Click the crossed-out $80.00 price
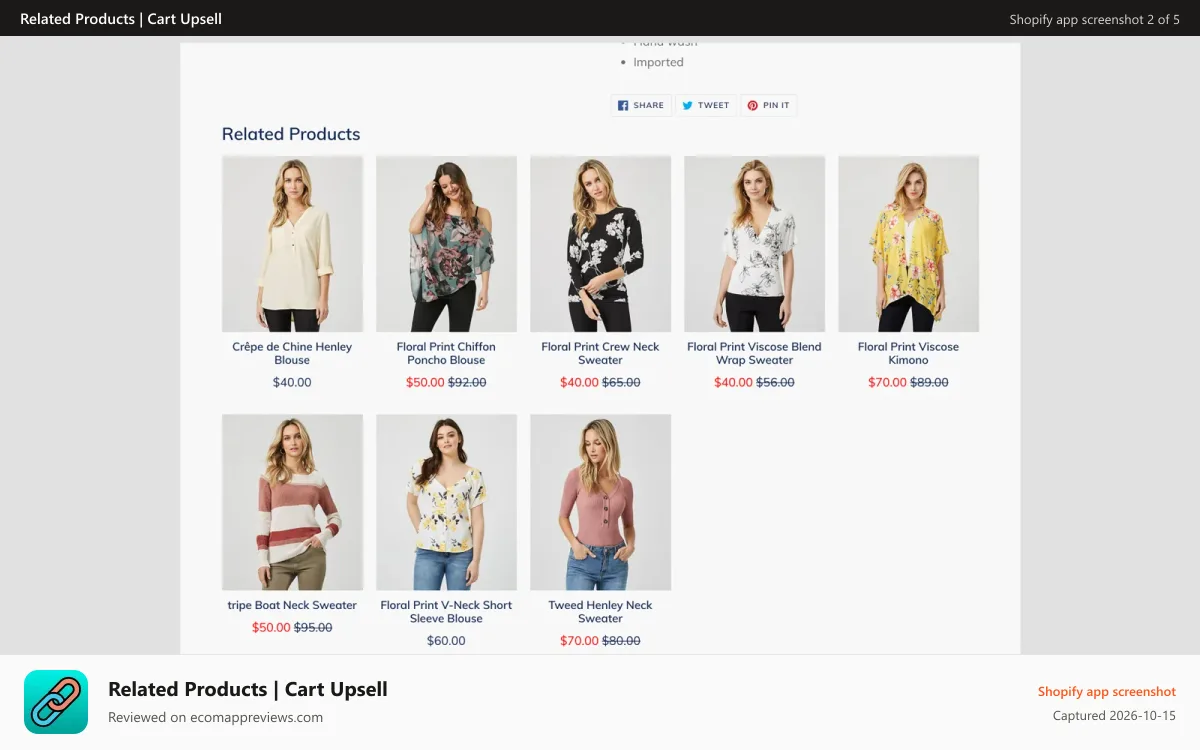The image size is (1200, 750). click(x=621, y=640)
